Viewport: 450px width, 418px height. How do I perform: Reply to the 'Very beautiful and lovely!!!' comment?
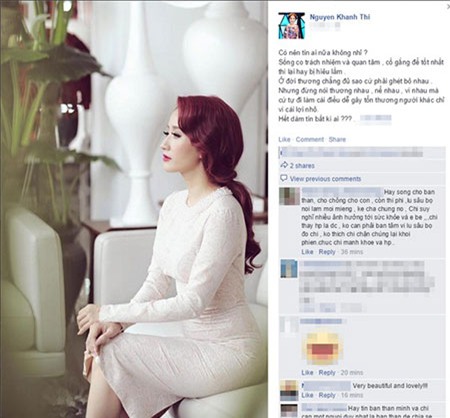click(327, 395)
